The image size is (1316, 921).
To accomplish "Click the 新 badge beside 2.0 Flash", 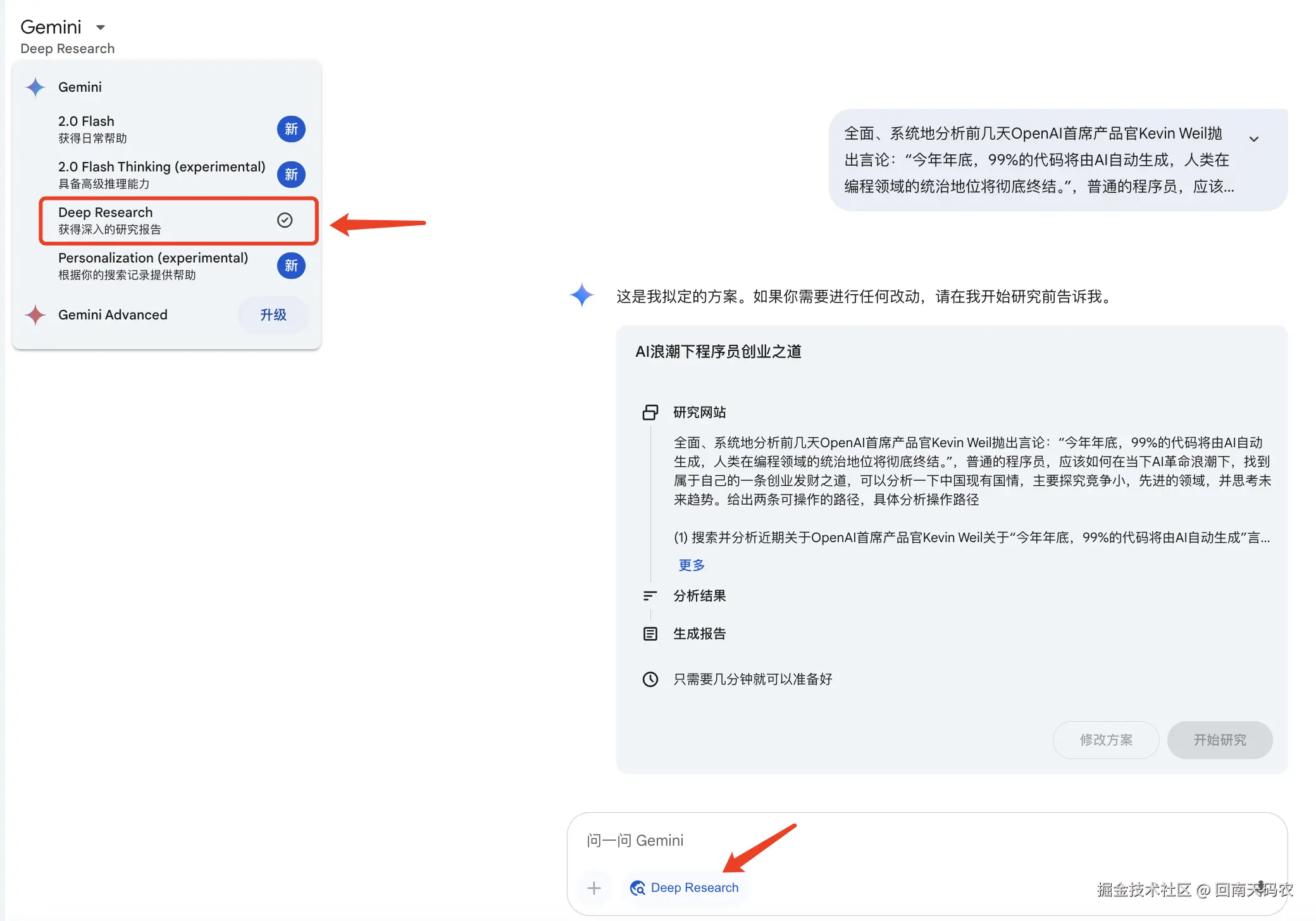I will (291, 129).
